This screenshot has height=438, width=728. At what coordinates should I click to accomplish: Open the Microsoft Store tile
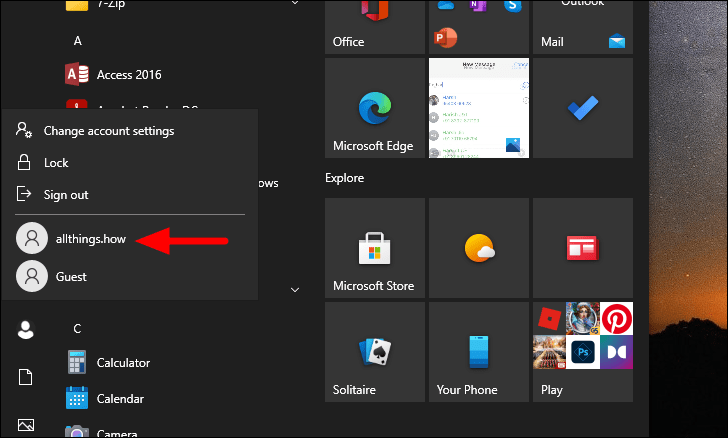375,248
